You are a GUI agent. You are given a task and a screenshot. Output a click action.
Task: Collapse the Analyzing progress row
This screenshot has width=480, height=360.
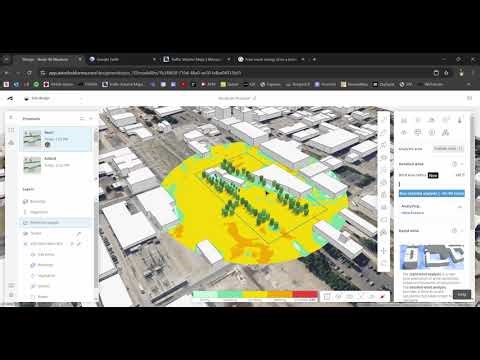(460, 207)
